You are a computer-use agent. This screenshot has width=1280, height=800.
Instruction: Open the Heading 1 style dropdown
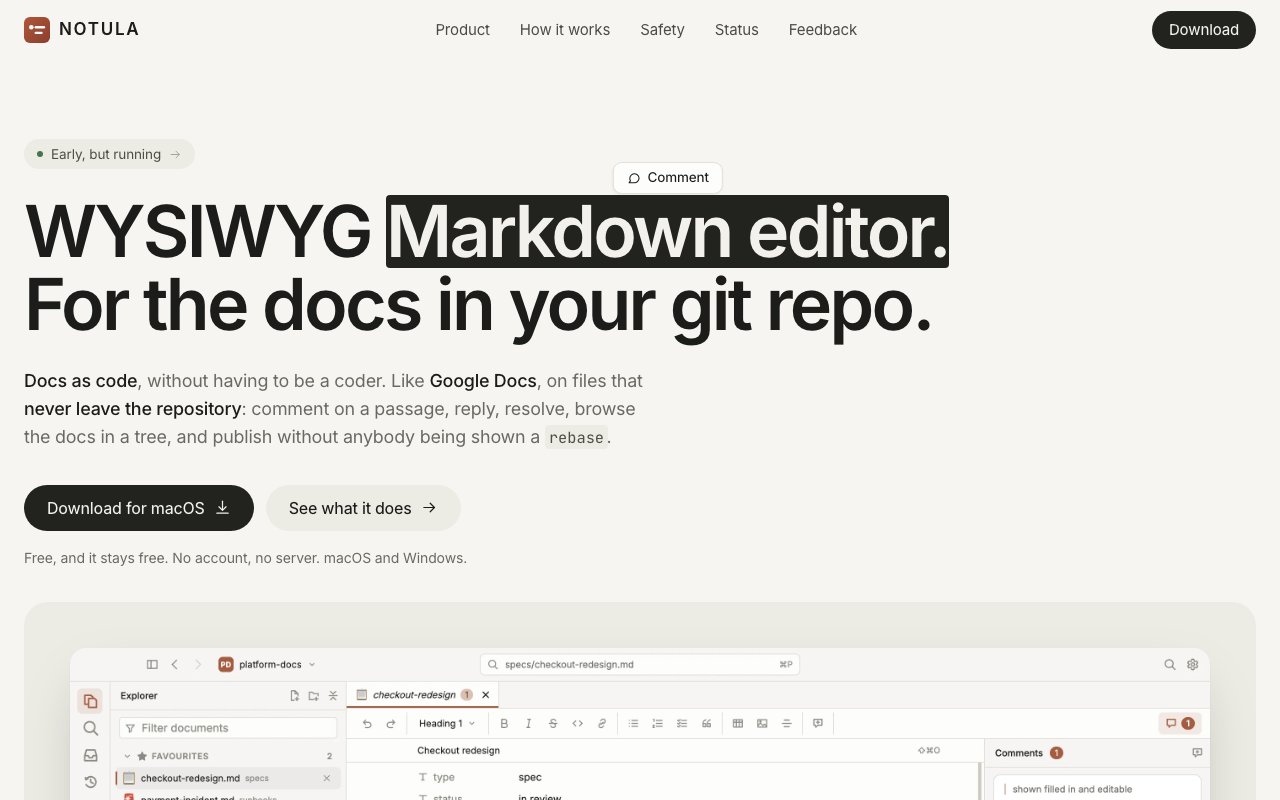click(x=447, y=723)
